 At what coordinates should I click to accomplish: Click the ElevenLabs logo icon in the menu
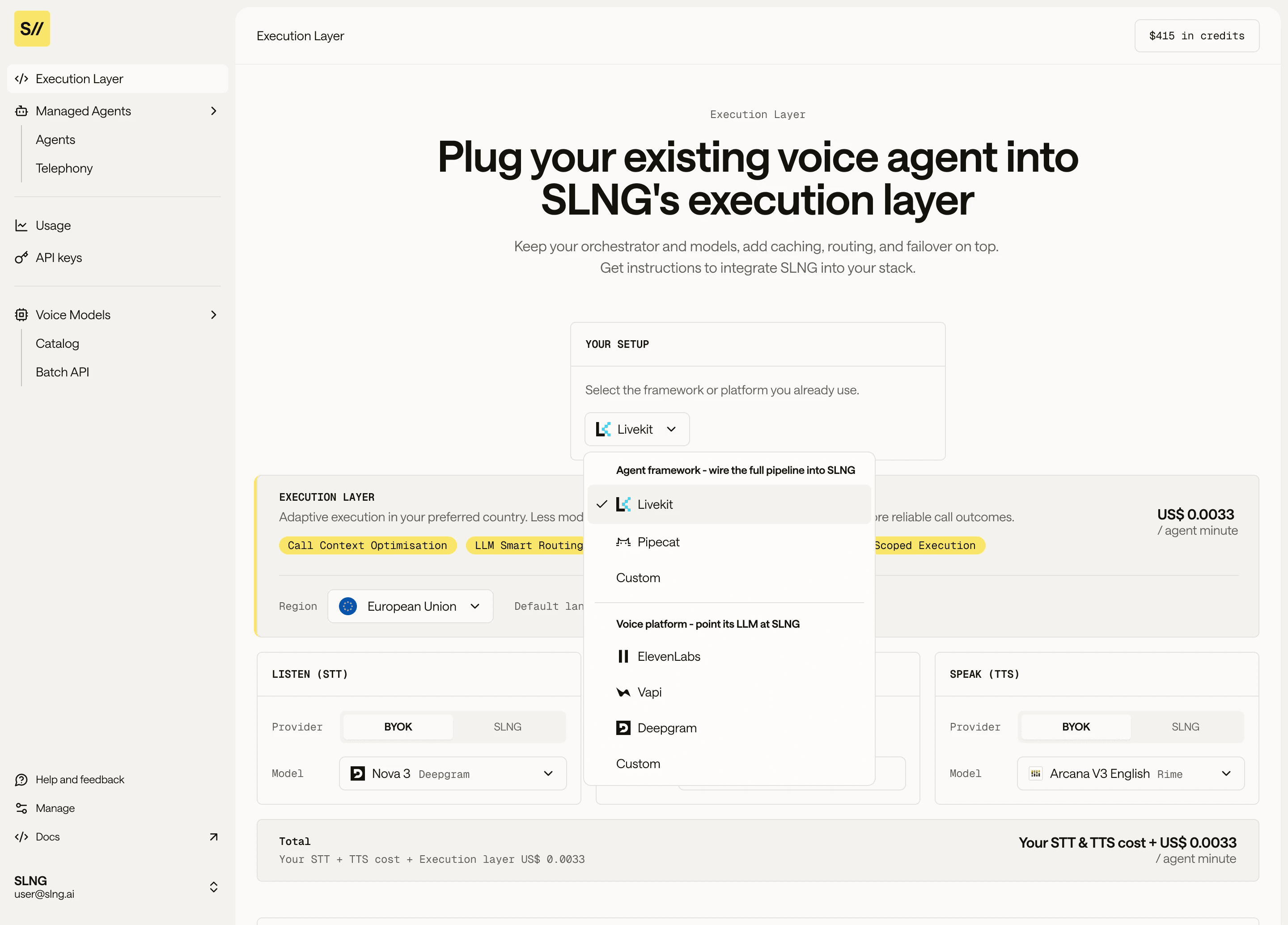point(623,656)
